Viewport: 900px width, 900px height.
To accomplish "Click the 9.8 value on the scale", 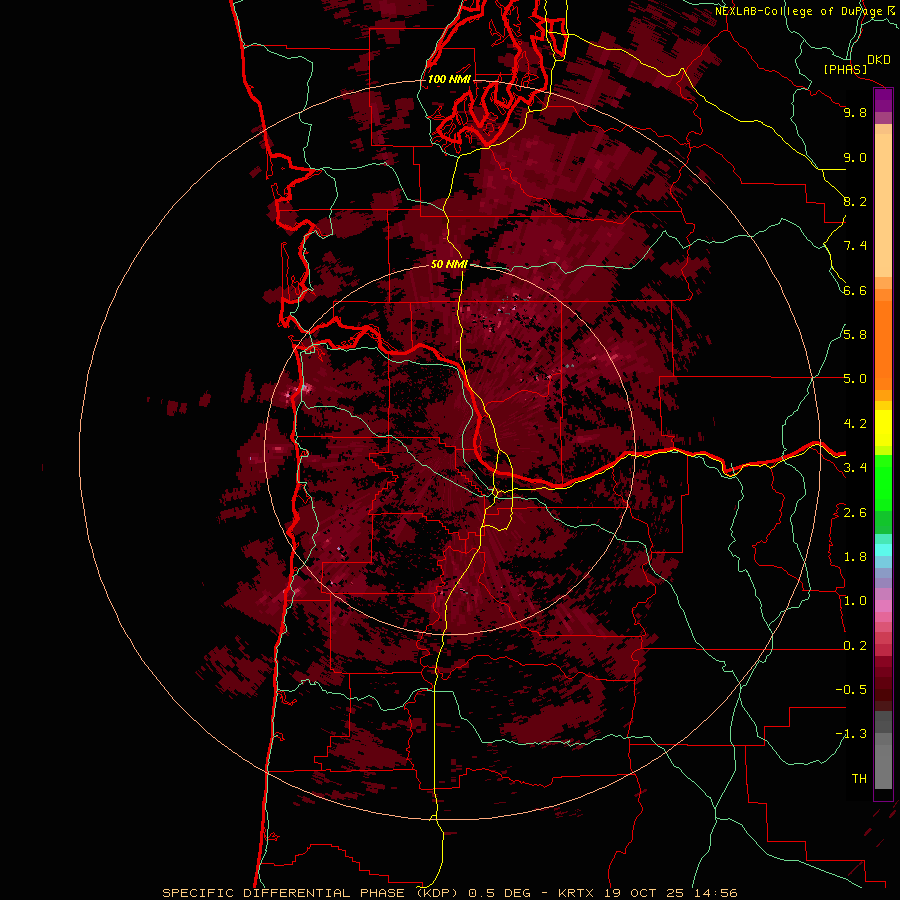I will (x=855, y=112).
